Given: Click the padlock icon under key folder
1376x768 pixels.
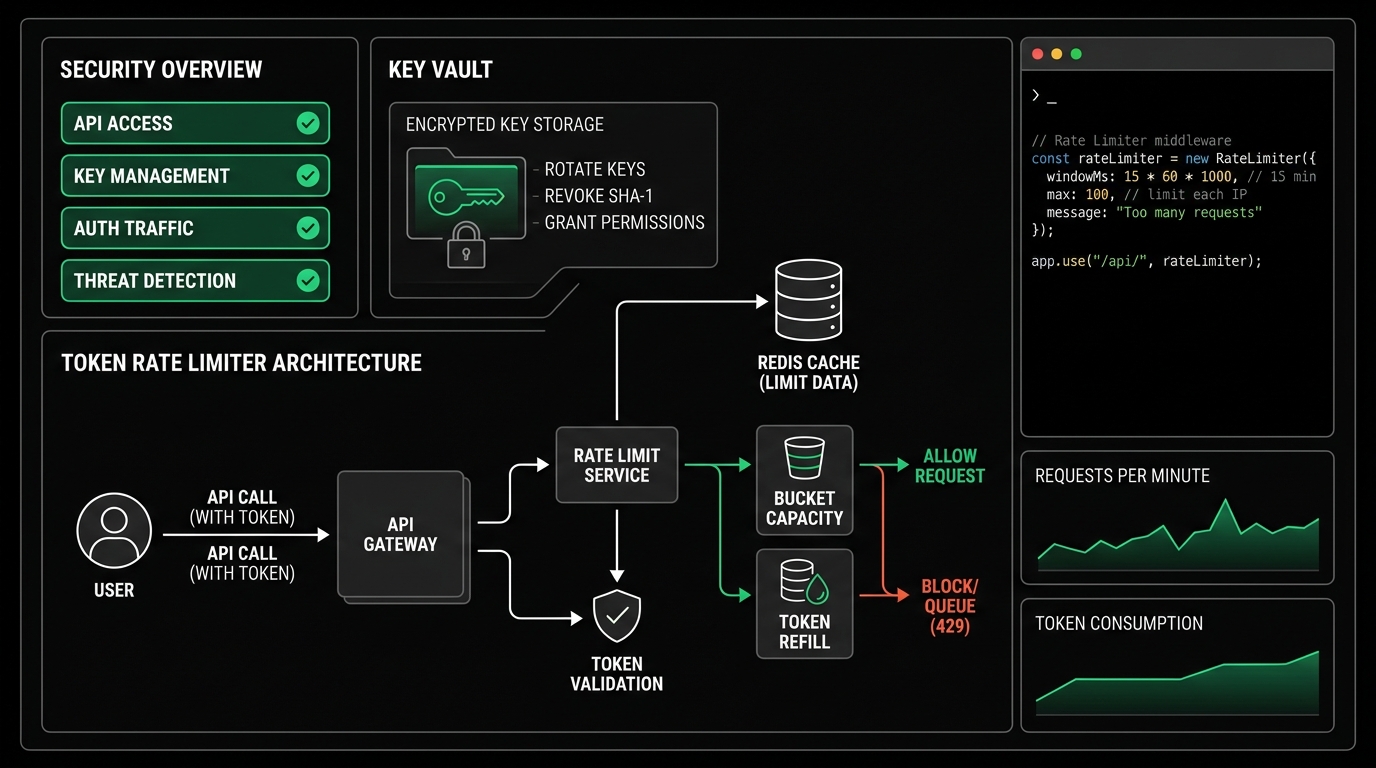Looking at the screenshot, I should pyautogui.click(x=466, y=246).
